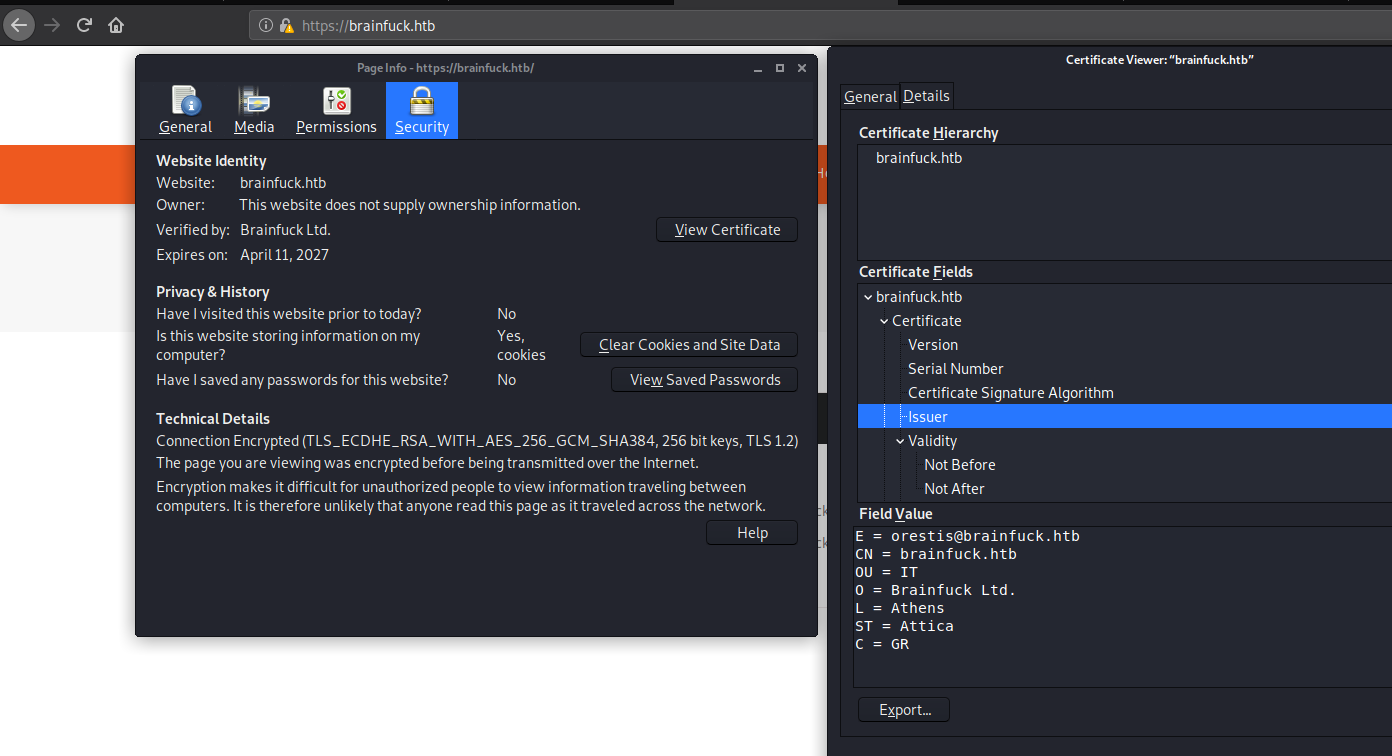The height and width of the screenshot is (756, 1392).
Task: Click the https://brainfuck.htb address bar
Action: (820, 26)
